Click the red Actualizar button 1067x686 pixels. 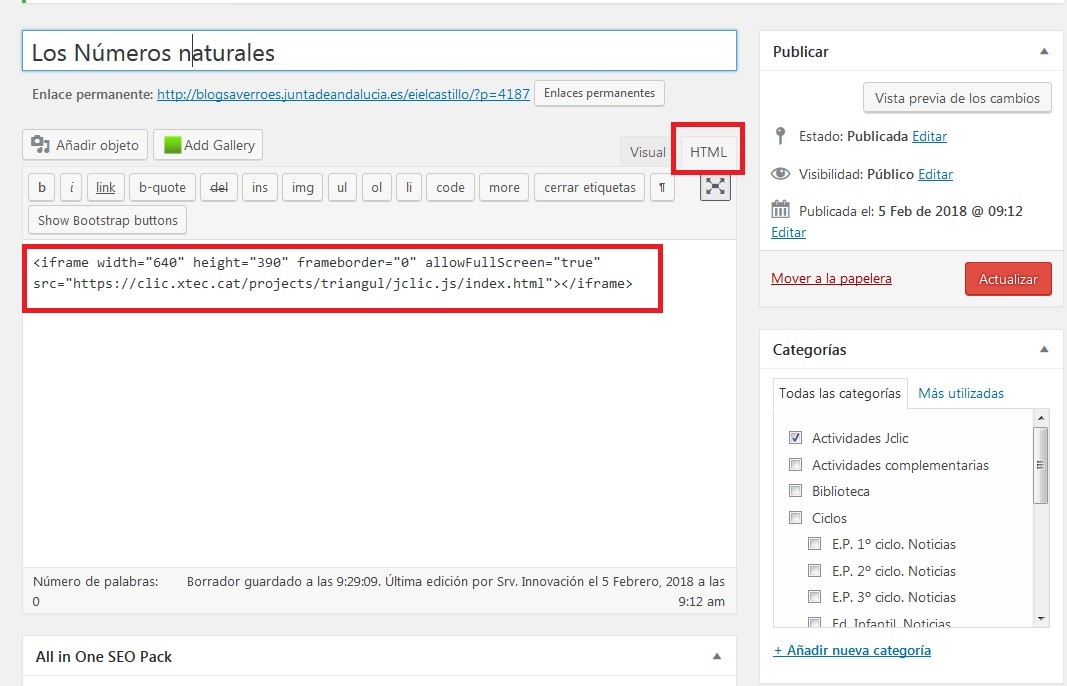click(1008, 279)
